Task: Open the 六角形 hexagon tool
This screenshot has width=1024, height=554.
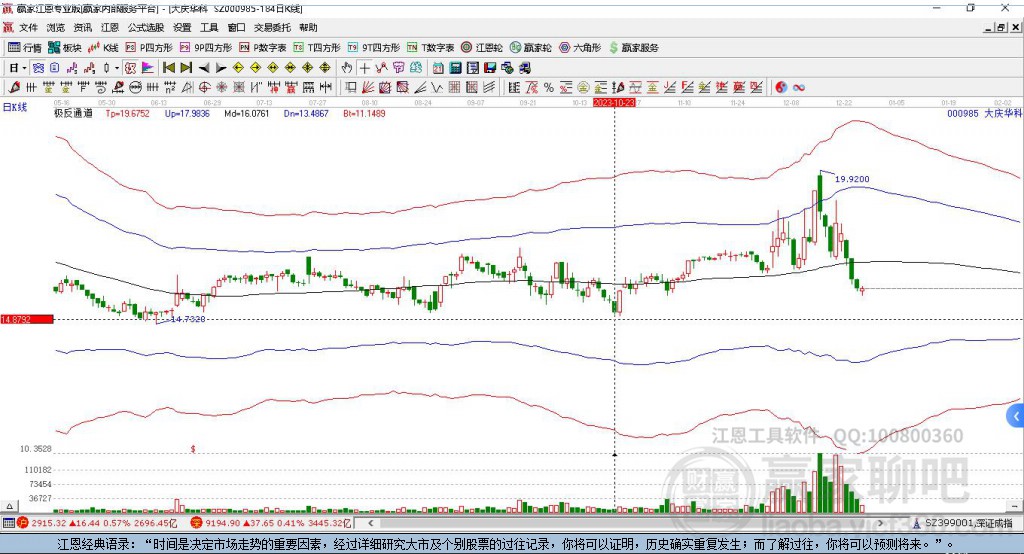Action: [x=580, y=48]
